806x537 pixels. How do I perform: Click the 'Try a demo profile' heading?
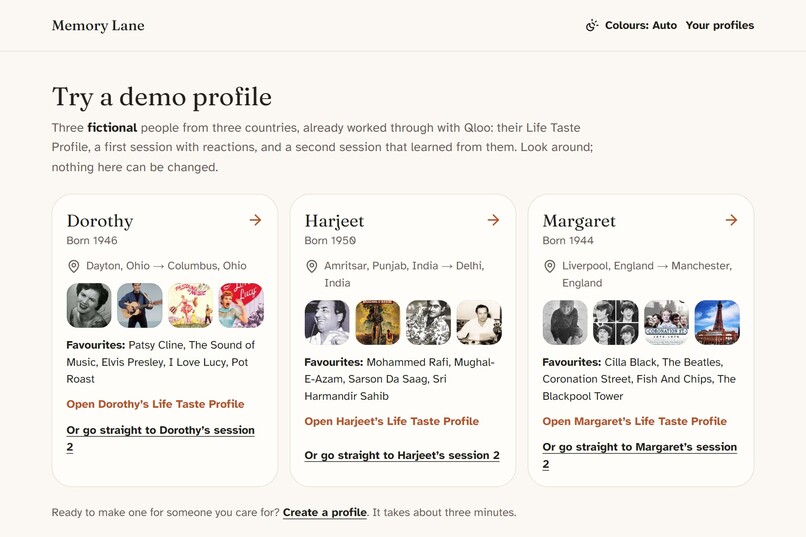[x=161, y=97]
